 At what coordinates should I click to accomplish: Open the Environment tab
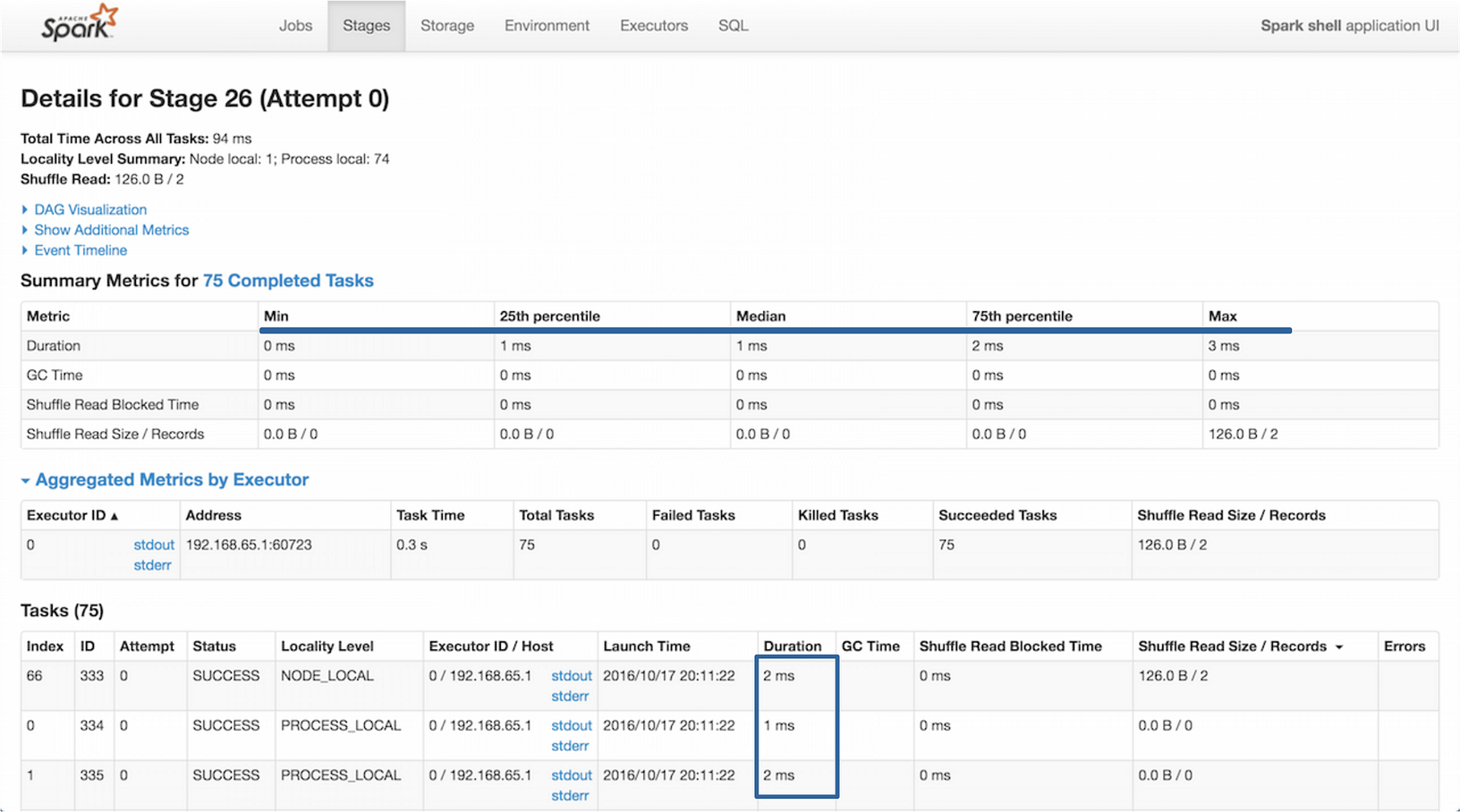547,25
